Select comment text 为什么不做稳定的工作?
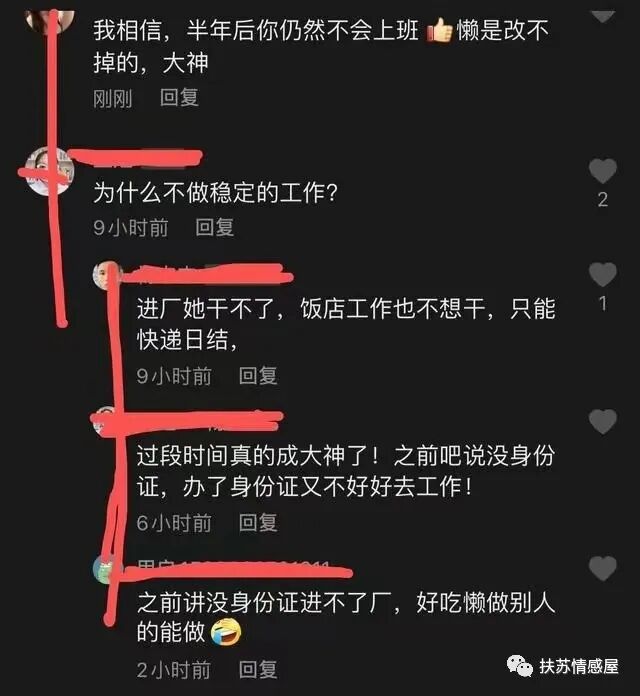The image size is (640, 696). coord(215,193)
